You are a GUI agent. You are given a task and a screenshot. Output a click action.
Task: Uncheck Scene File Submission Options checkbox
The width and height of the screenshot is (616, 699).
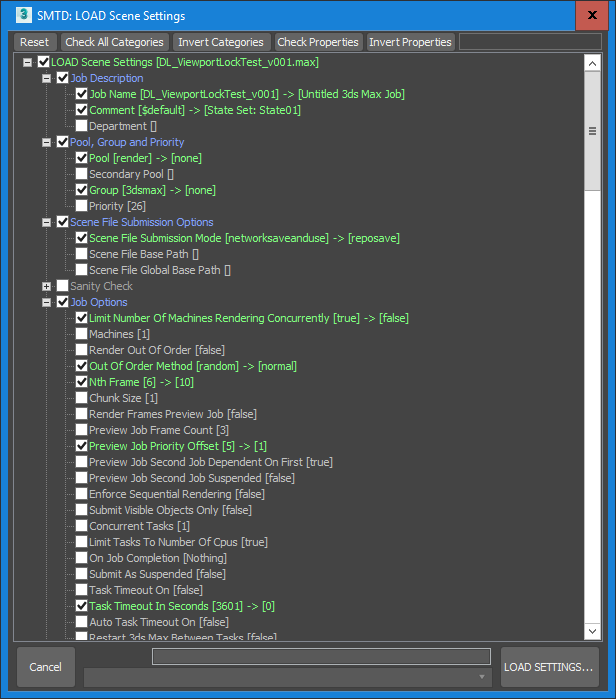pos(63,222)
